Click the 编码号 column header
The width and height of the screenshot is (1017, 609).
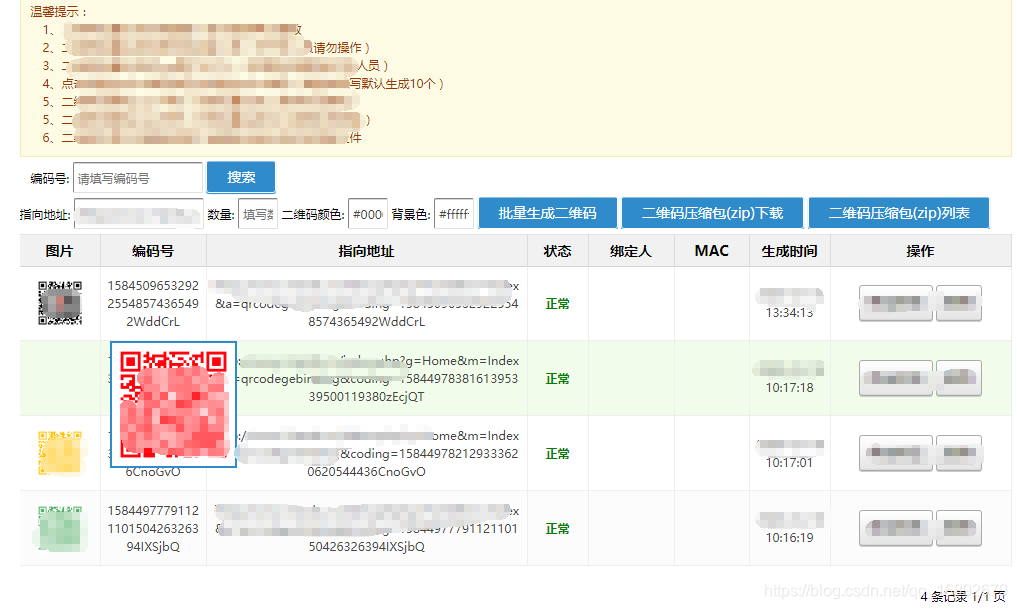[x=153, y=251]
